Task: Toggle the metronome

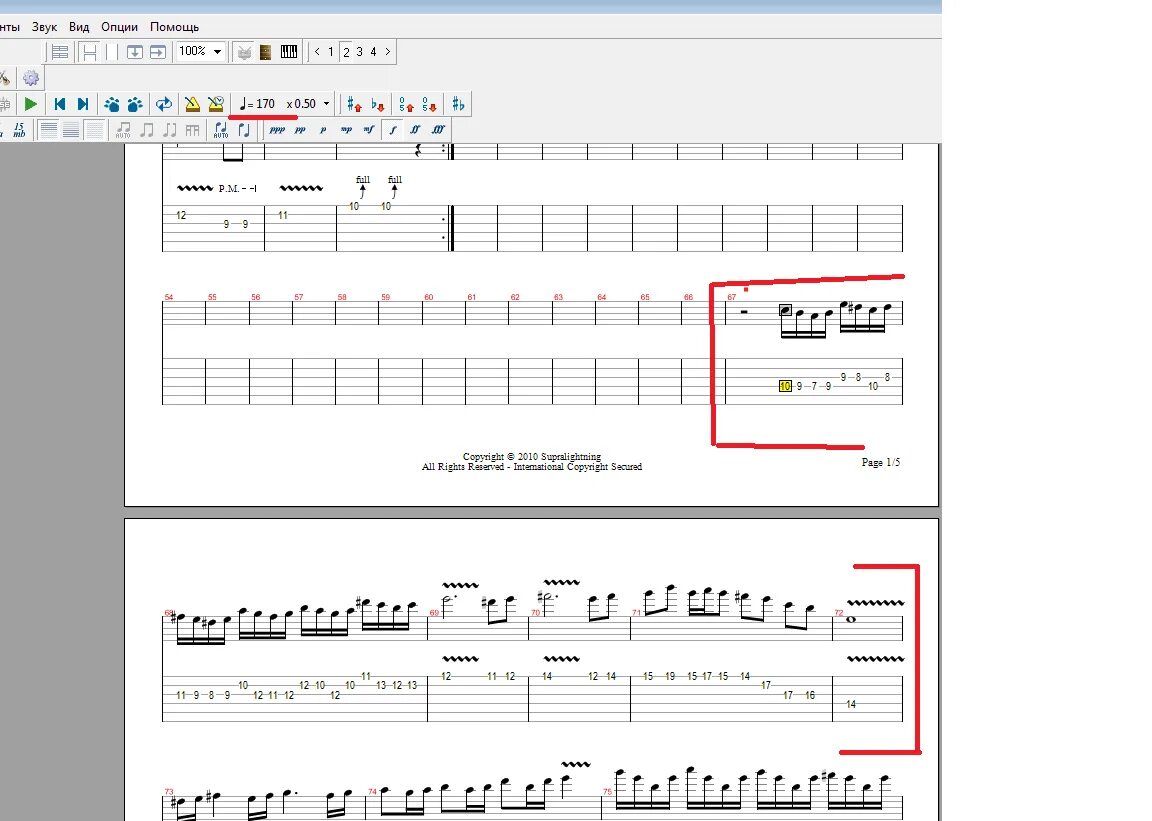Action: (x=192, y=104)
